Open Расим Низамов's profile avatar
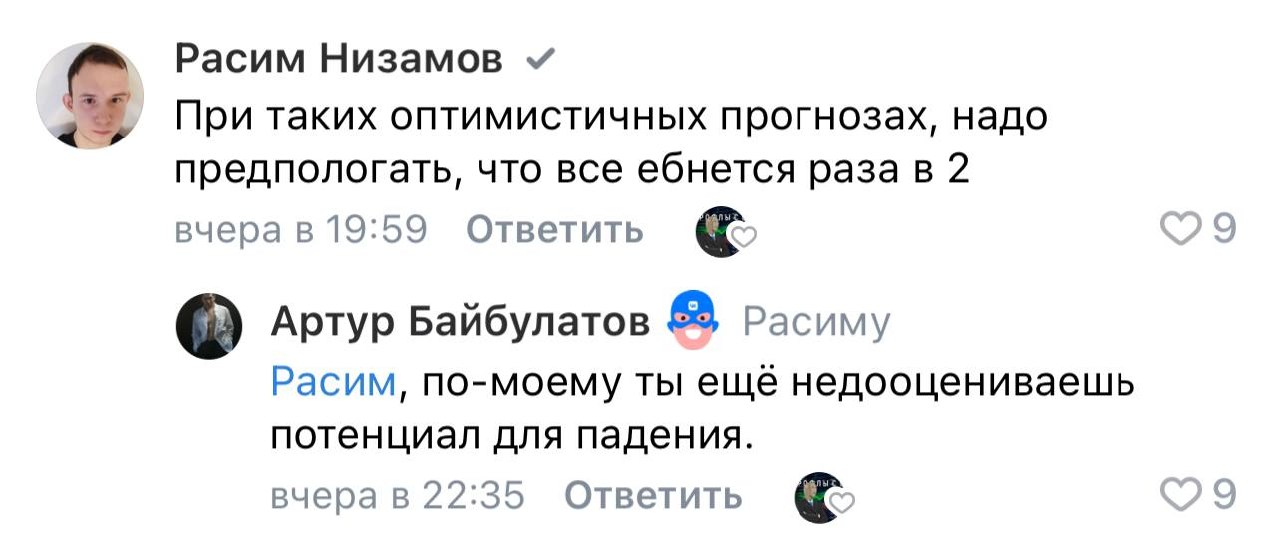This screenshot has width=1280, height=552. (x=89, y=96)
